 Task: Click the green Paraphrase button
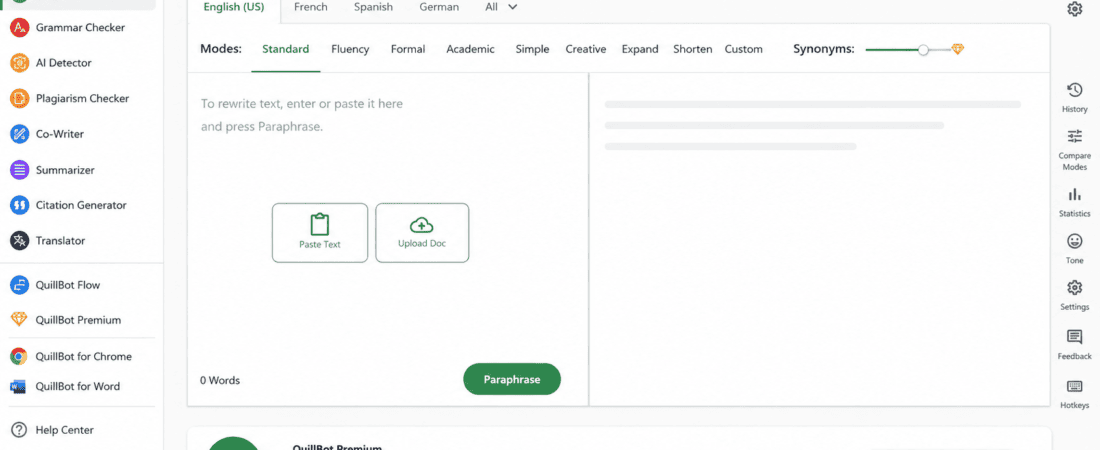512,379
